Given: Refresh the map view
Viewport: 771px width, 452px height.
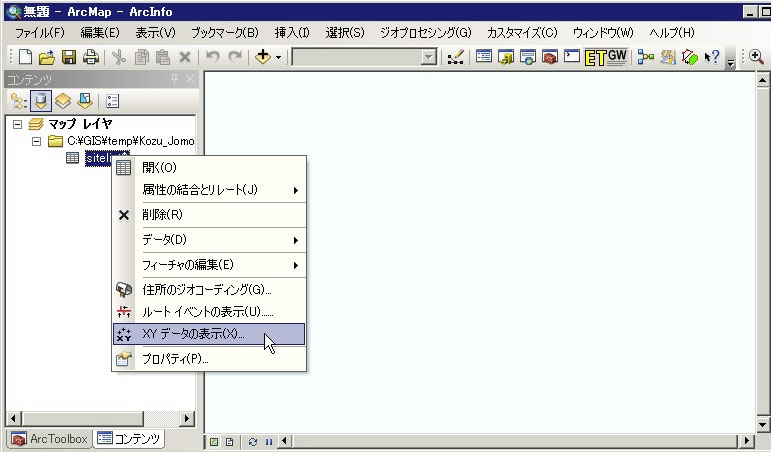Looking at the screenshot, I should pyautogui.click(x=253, y=442).
